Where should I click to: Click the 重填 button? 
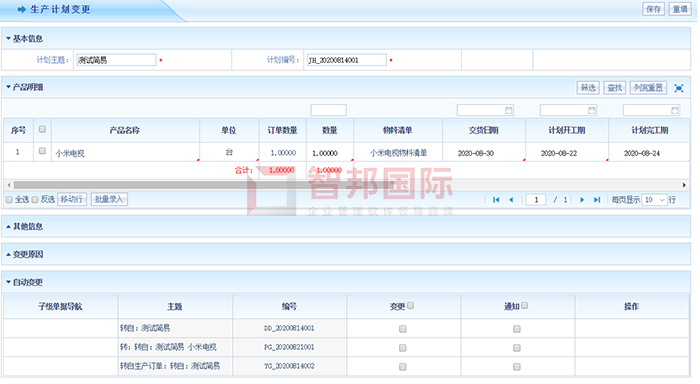pos(680,9)
